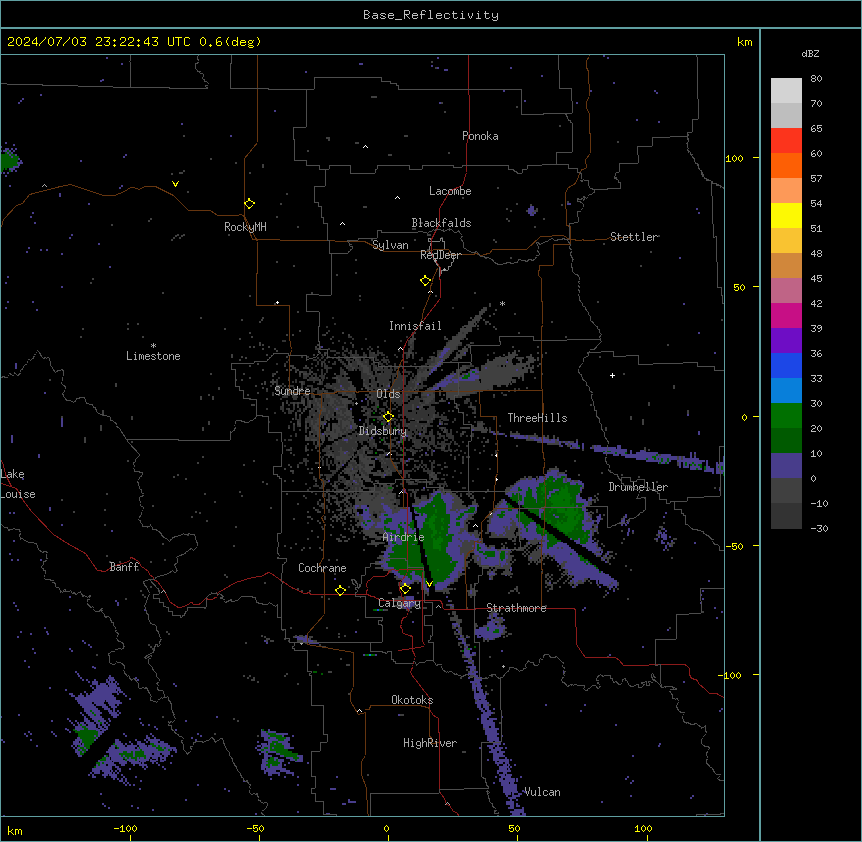Click the 2024/07/03 23:22:43 UTC timestamp

click(99, 42)
